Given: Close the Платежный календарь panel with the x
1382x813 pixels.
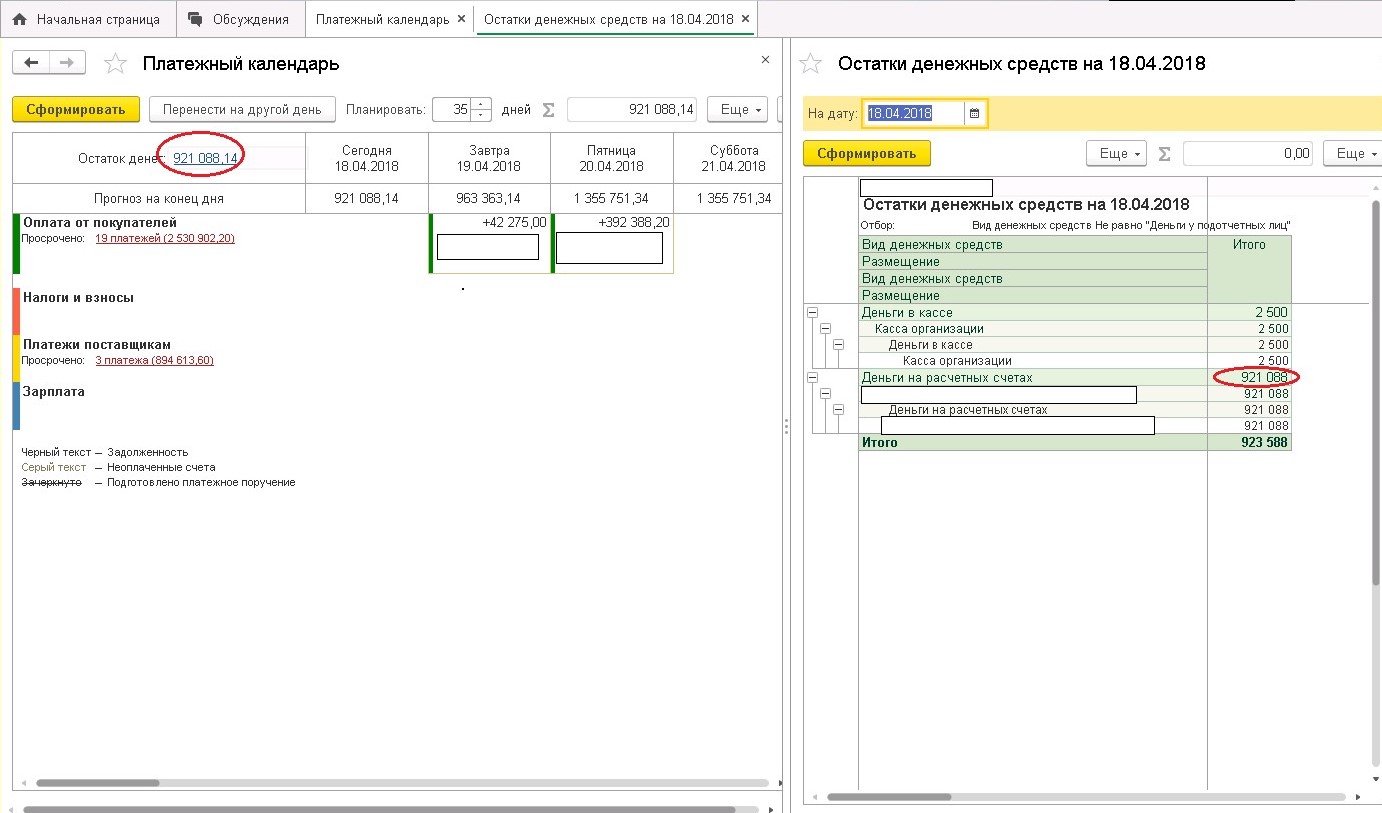Looking at the screenshot, I should click(x=765, y=60).
